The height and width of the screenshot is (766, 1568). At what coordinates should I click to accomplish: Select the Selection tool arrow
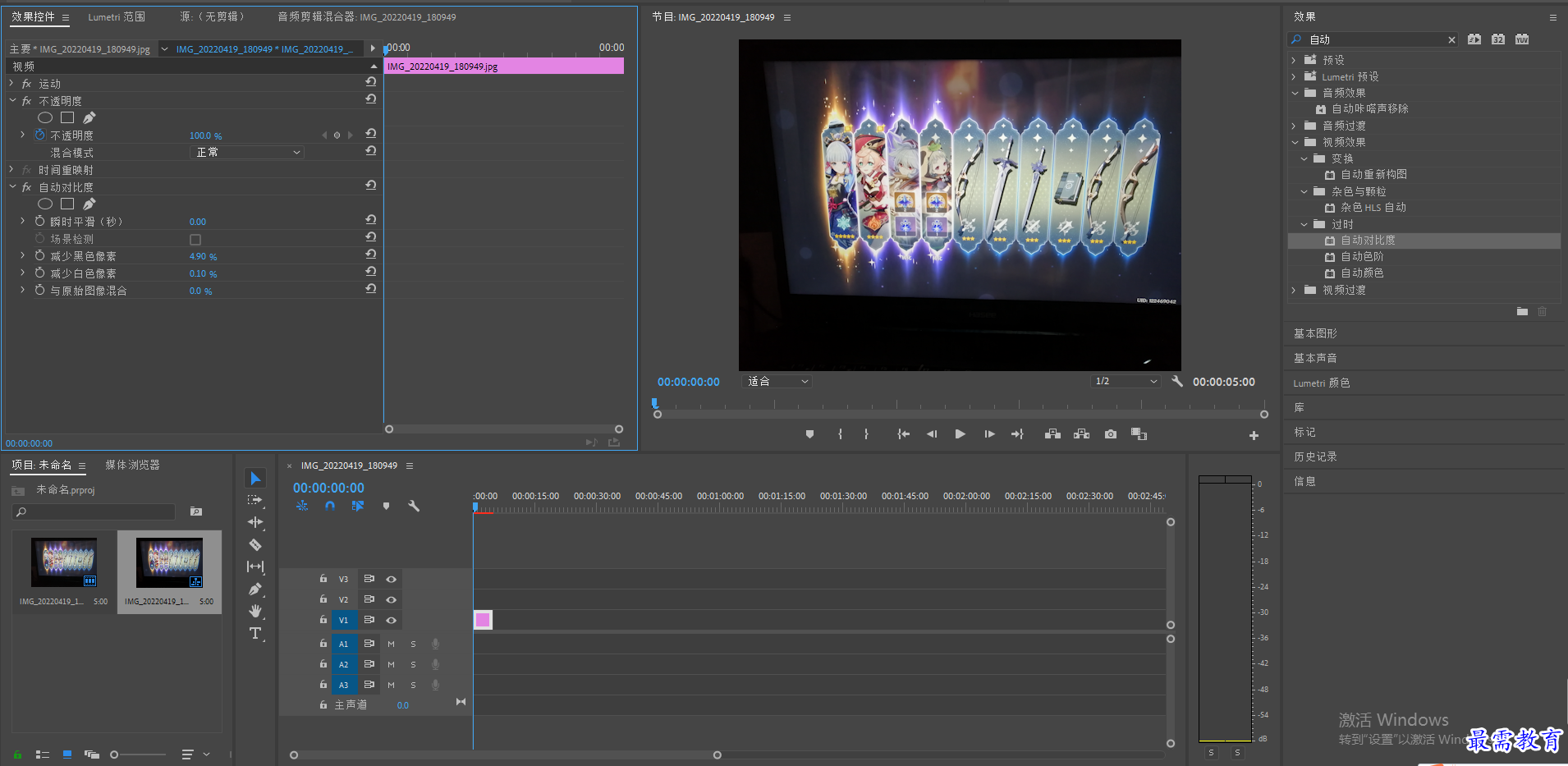click(255, 478)
